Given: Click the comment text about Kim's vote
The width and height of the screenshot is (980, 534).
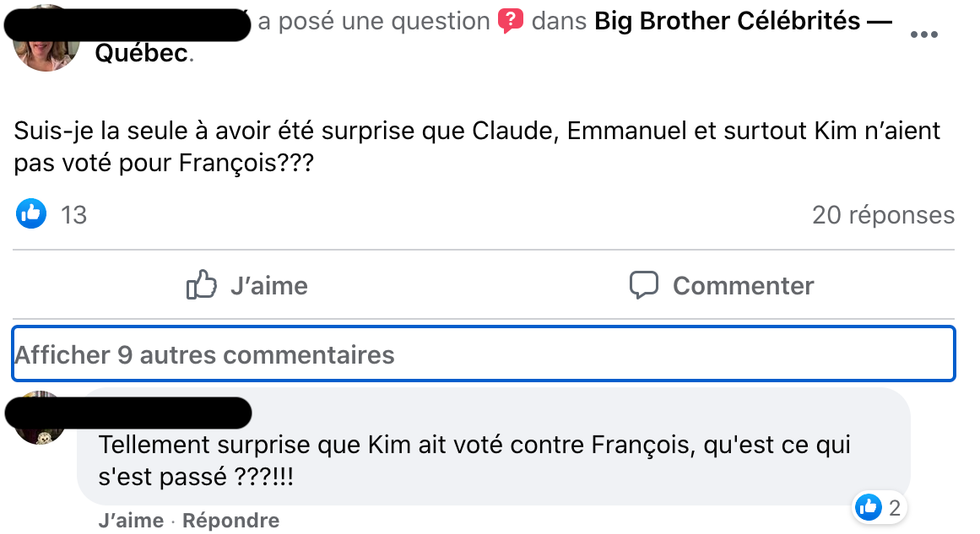Looking at the screenshot, I should [x=474, y=460].
